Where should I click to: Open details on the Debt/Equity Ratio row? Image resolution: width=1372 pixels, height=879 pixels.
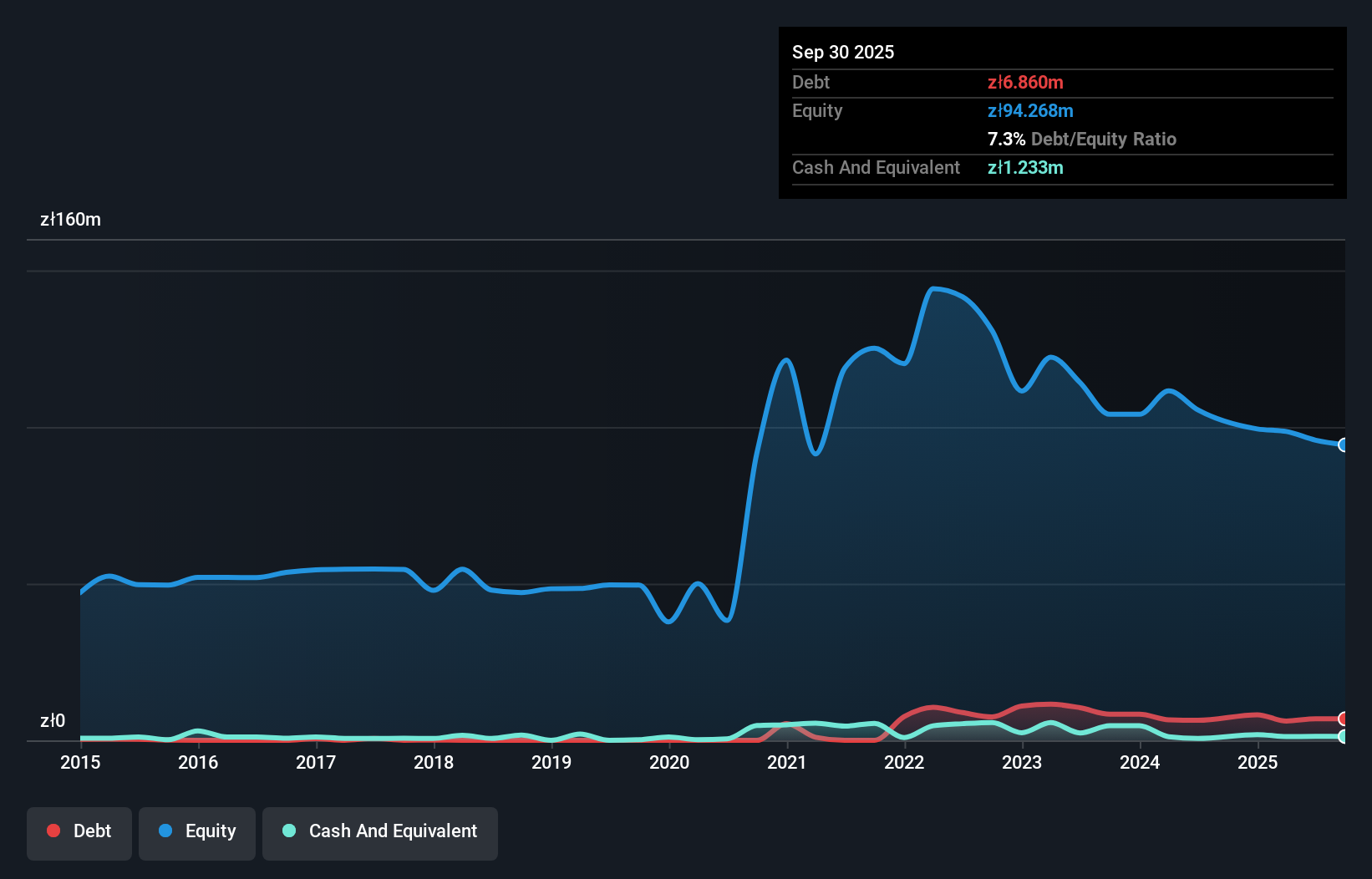[x=1082, y=139]
